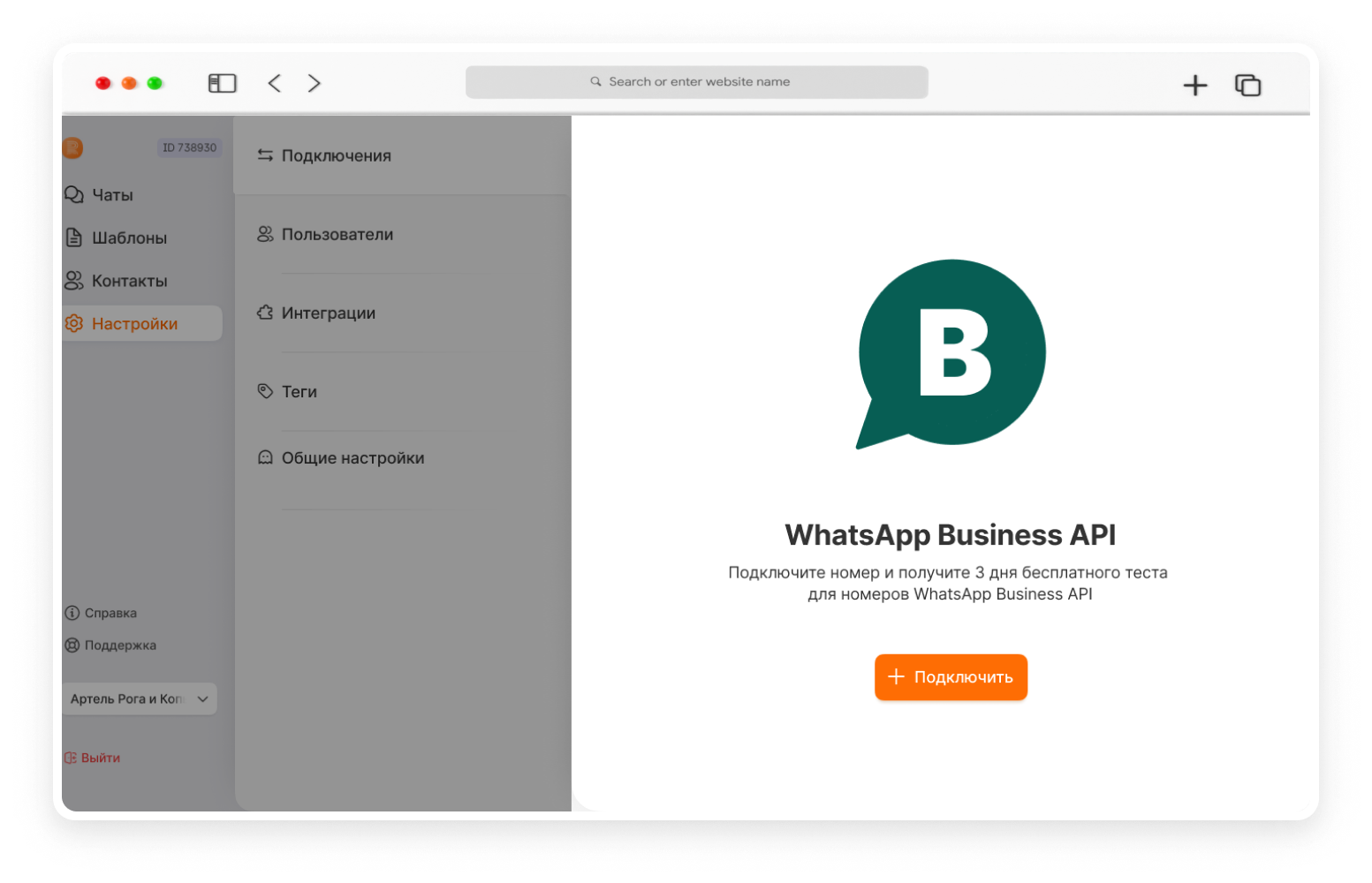Click the WhatsApp Business logo
Viewport: 1372px width, 883px height.
click(x=951, y=353)
